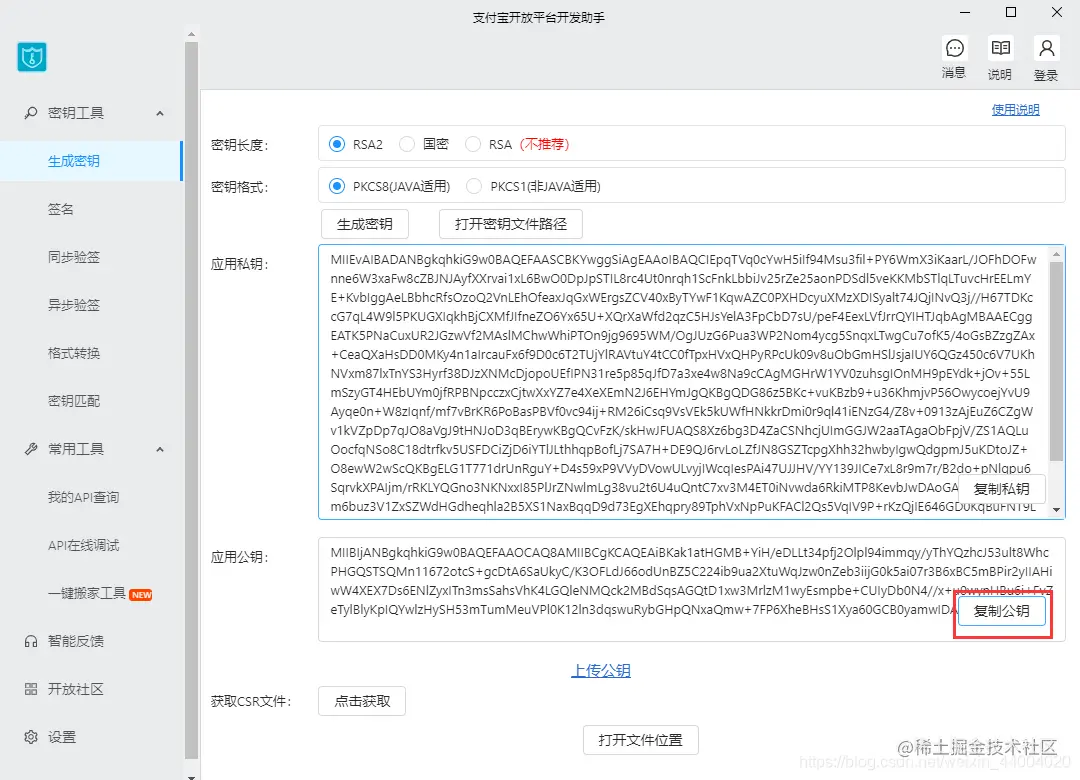1080x780 pixels.
Task: Open the 使用说明 link
Action: 1015,110
